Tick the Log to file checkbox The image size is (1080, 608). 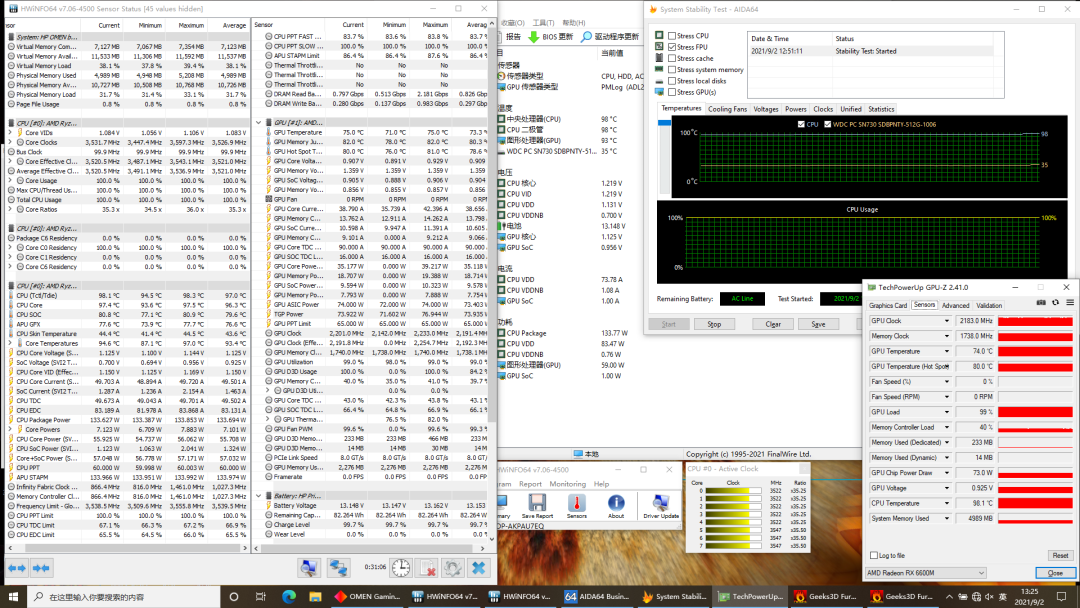tap(873, 555)
